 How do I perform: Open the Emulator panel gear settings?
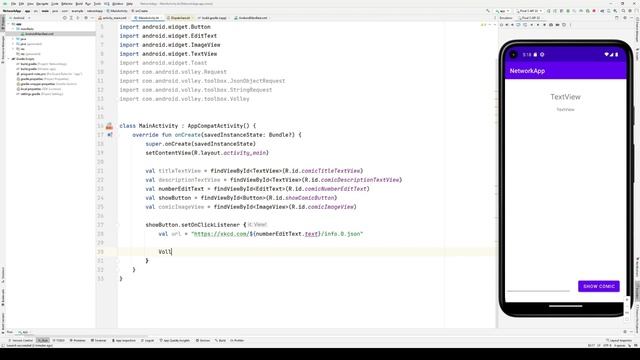click(625, 18)
